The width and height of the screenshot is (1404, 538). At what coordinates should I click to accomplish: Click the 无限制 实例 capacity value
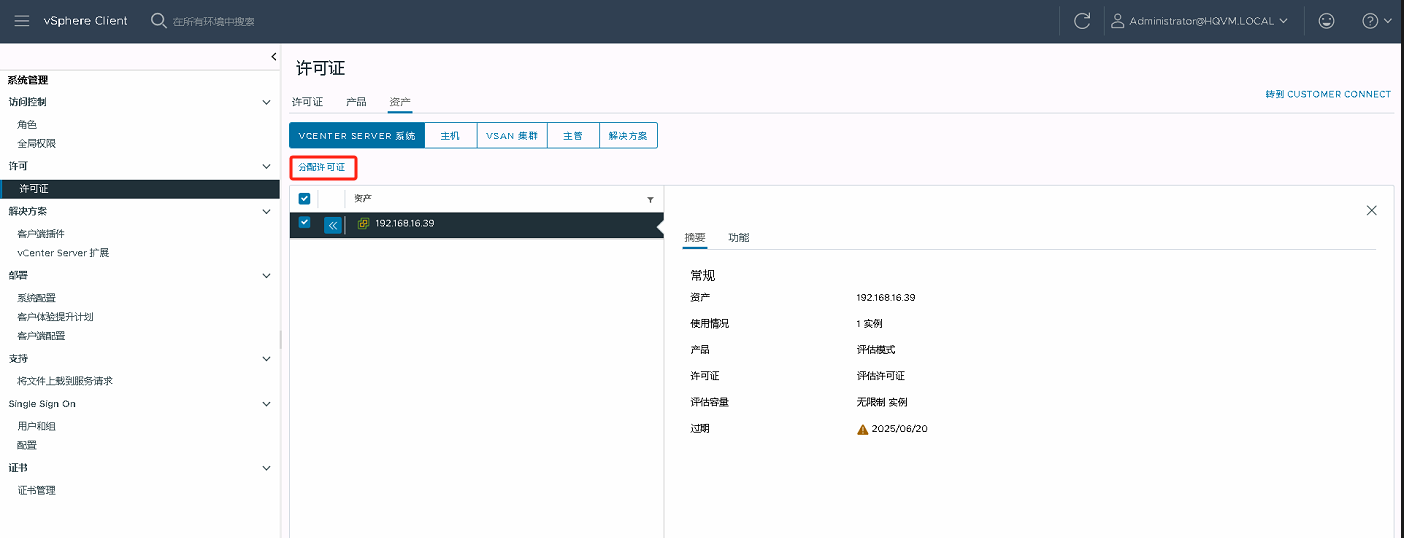coord(882,402)
